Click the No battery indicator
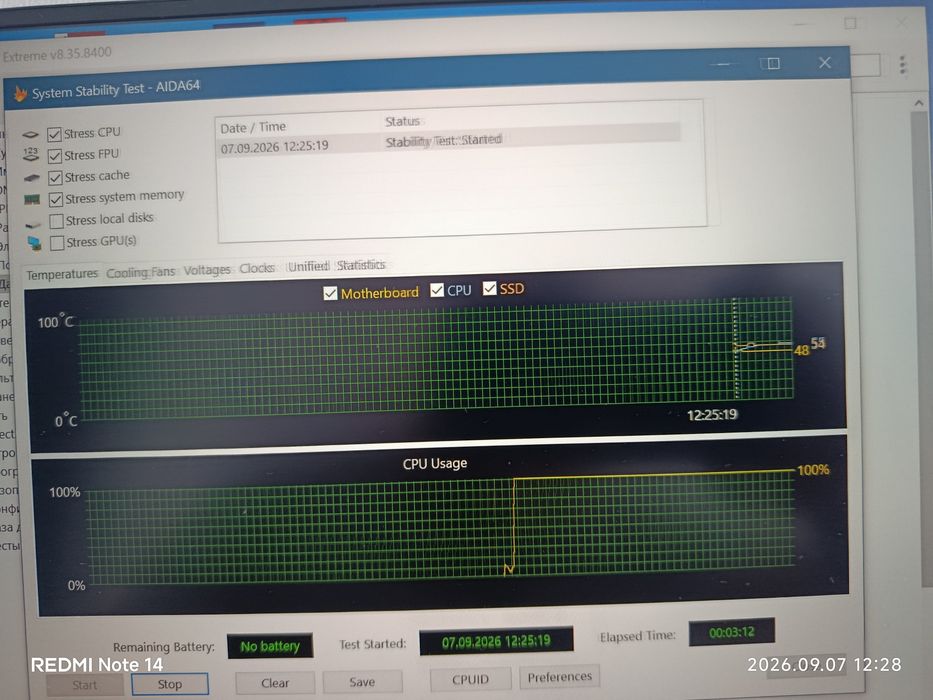This screenshot has width=933, height=700. [x=270, y=646]
